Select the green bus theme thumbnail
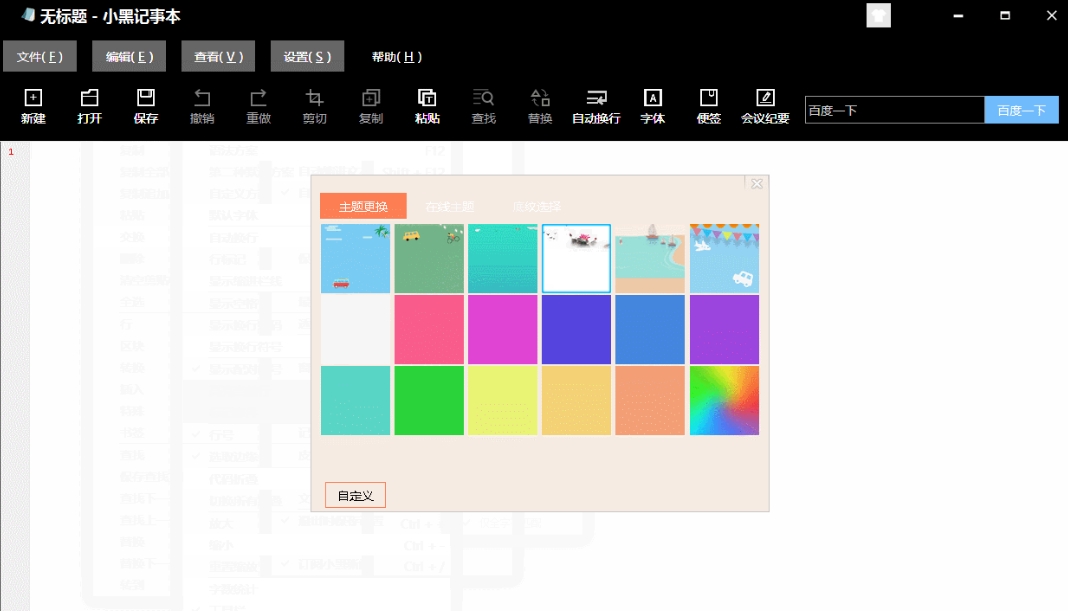1068x611 pixels. [x=429, y=259]
